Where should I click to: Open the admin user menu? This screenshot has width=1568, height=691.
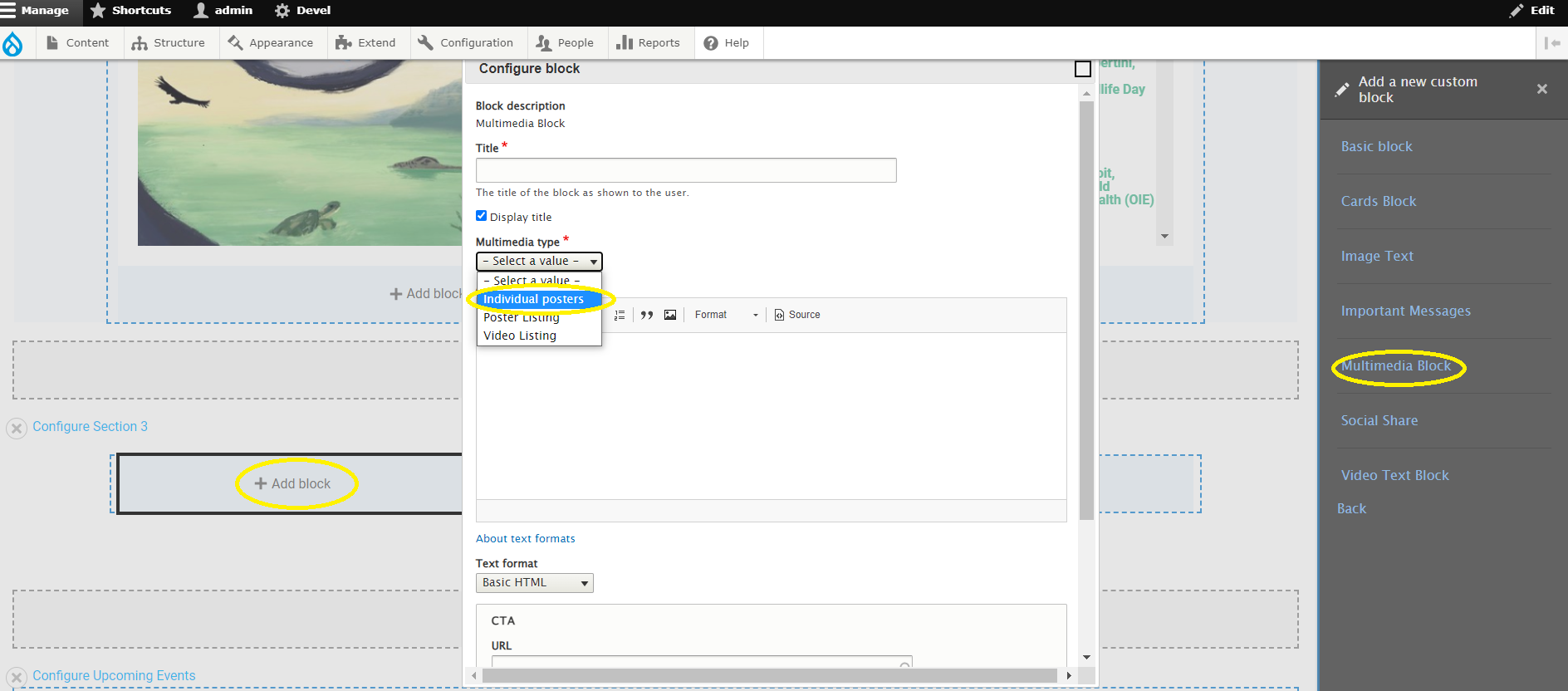pos(223,11)
